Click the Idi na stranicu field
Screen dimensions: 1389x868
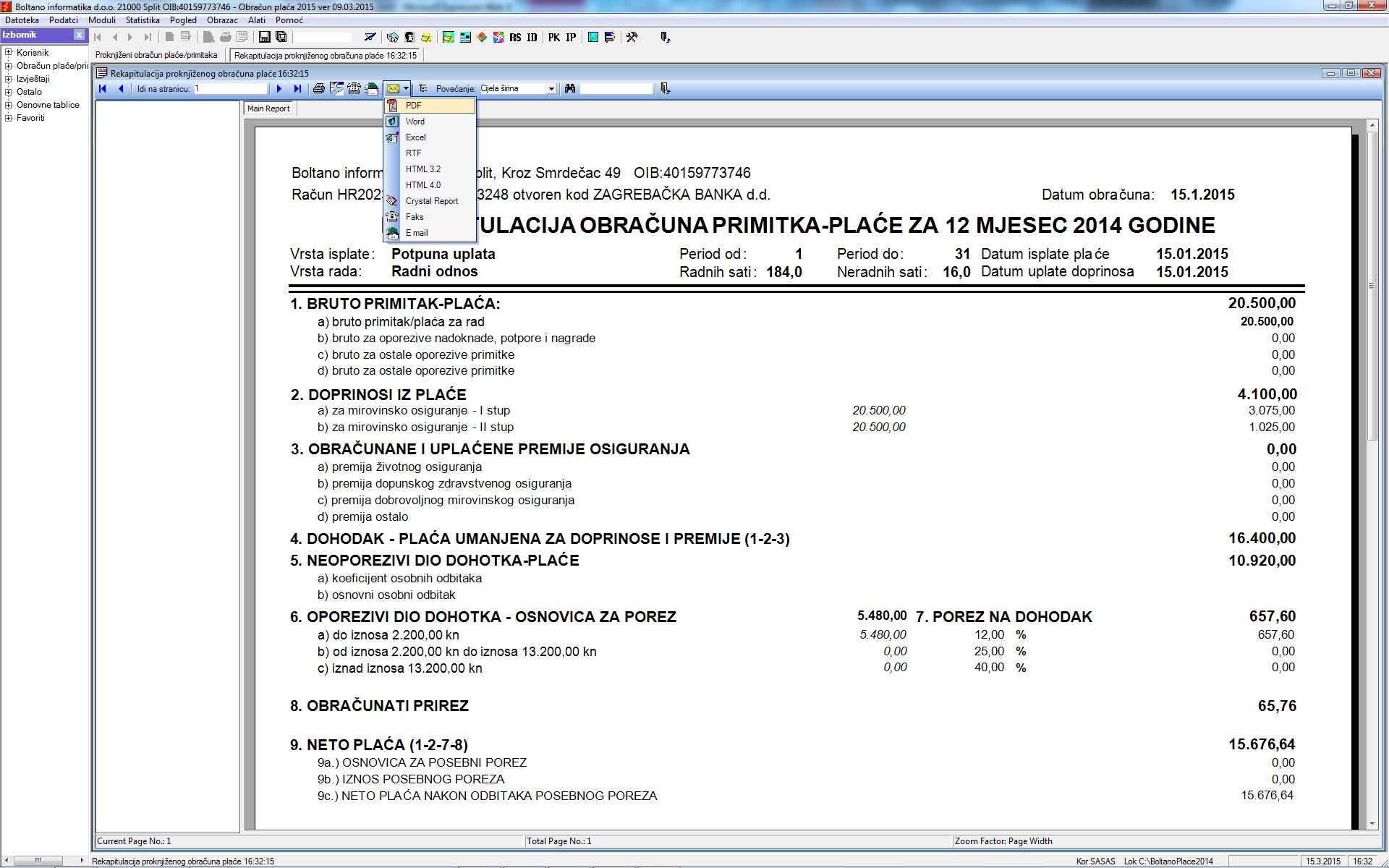[231, 88]
